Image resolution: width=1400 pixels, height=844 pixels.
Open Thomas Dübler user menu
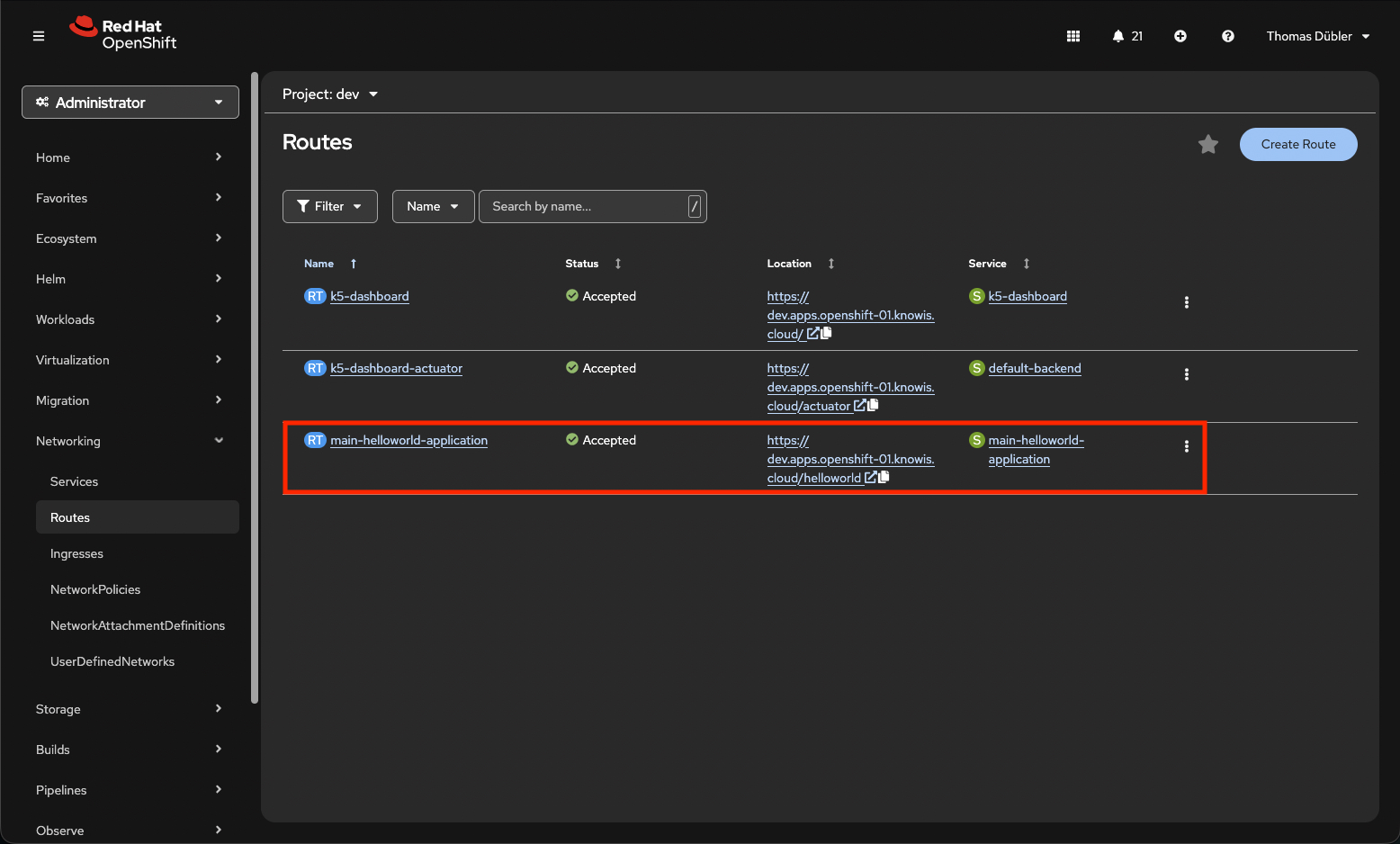click(x=1318, y=36)
